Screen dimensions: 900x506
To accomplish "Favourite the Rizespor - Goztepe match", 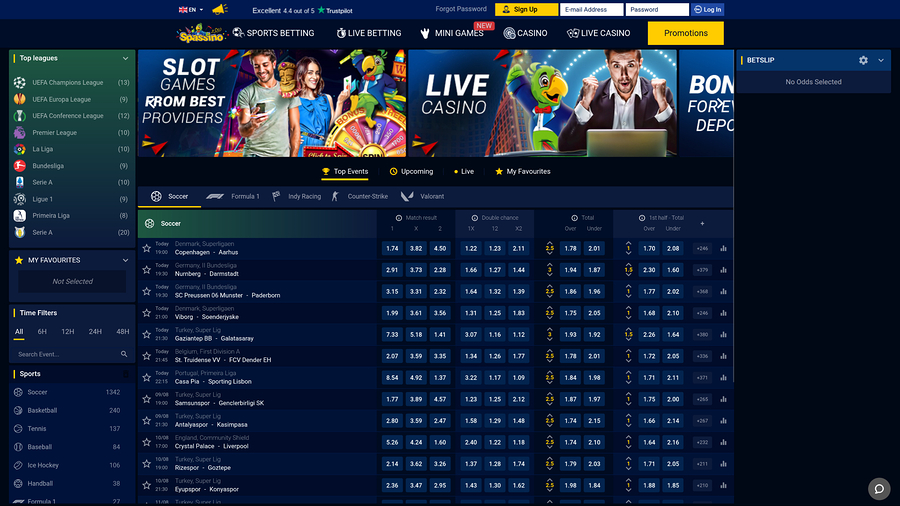I will [146, 464].
